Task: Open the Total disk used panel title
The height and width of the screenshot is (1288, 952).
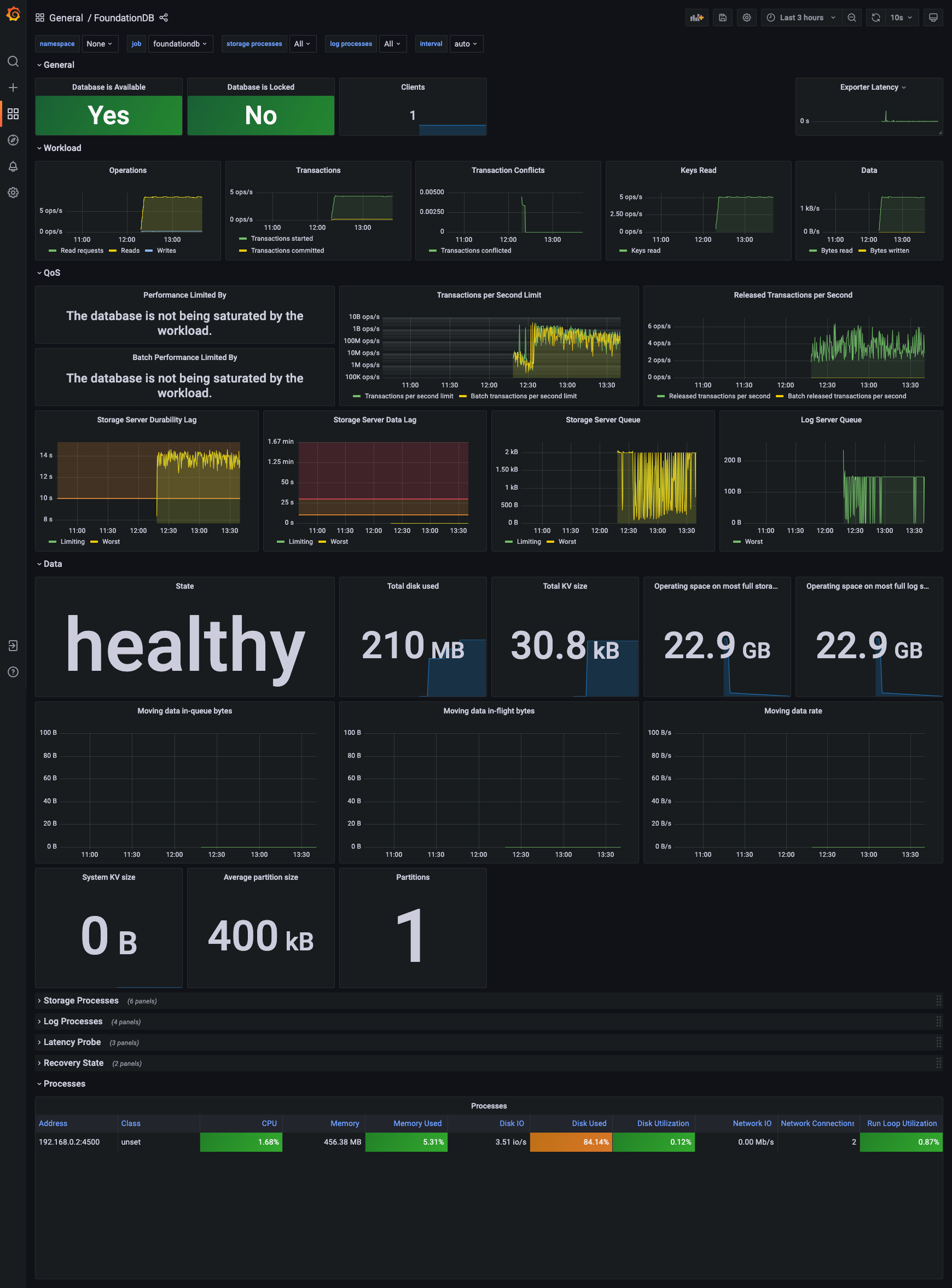Action: [413, 586]
